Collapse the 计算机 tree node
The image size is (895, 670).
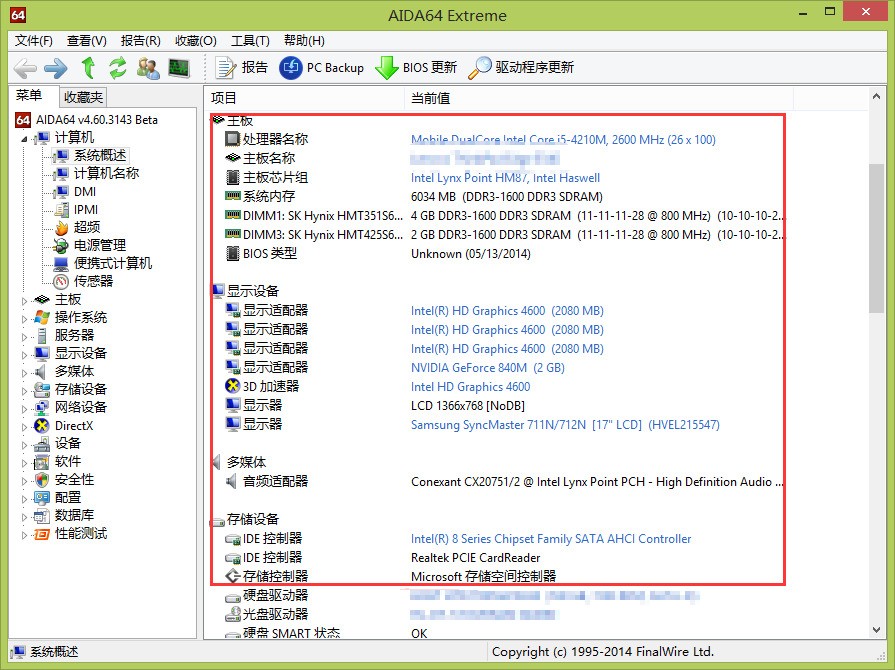(25, 139)
